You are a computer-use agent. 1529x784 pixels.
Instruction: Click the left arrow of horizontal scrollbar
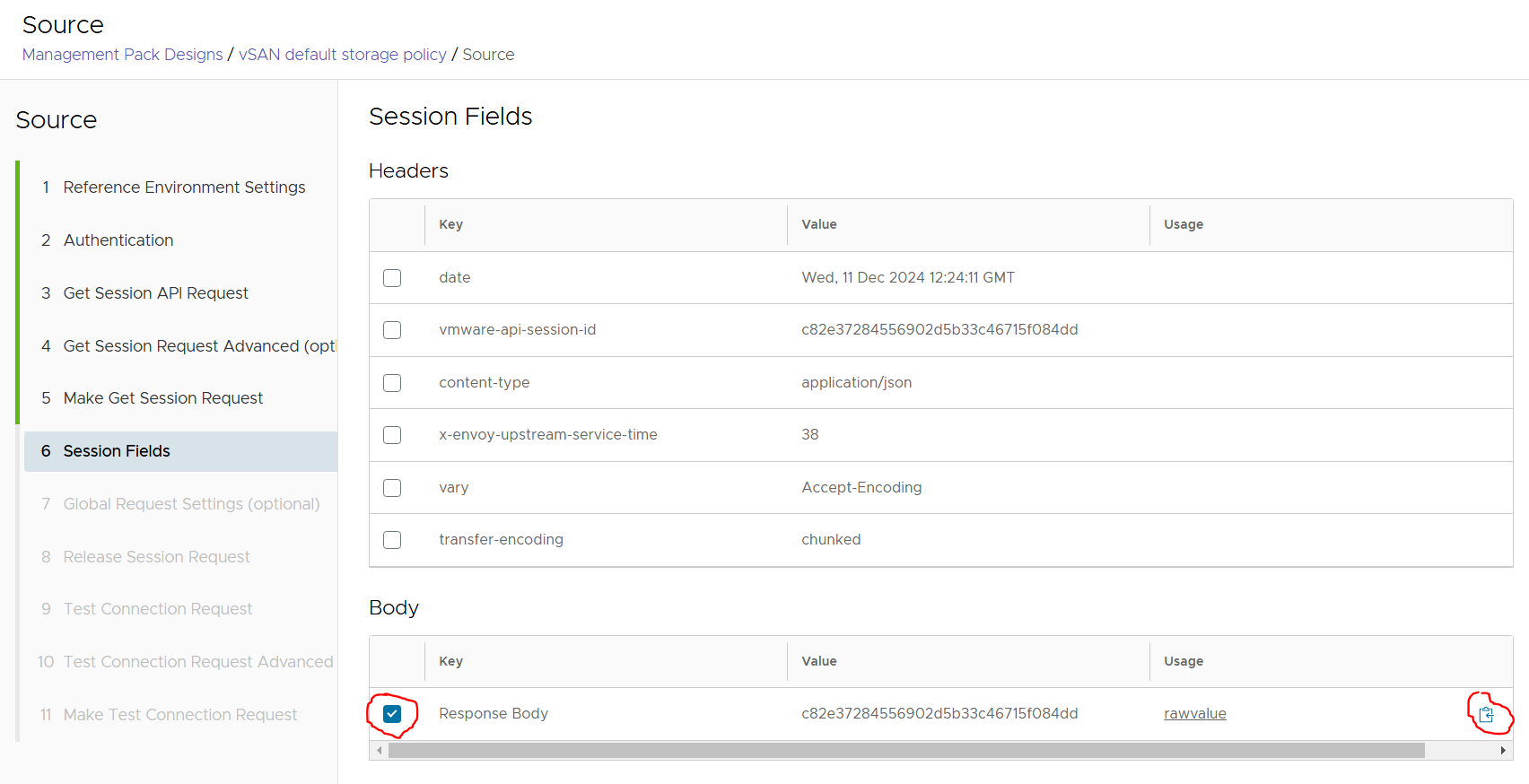pos(380,751)
